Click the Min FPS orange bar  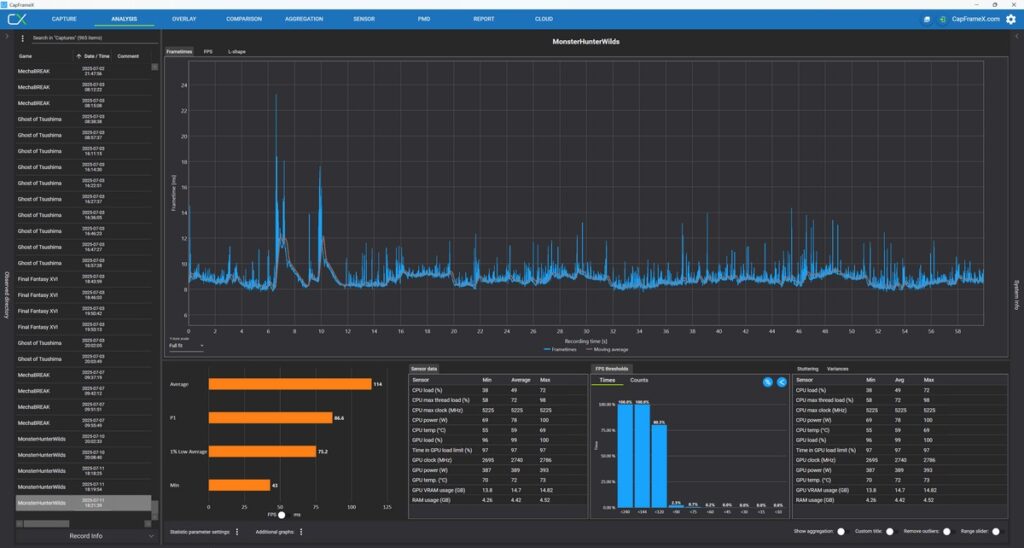(x=240, y=485)
